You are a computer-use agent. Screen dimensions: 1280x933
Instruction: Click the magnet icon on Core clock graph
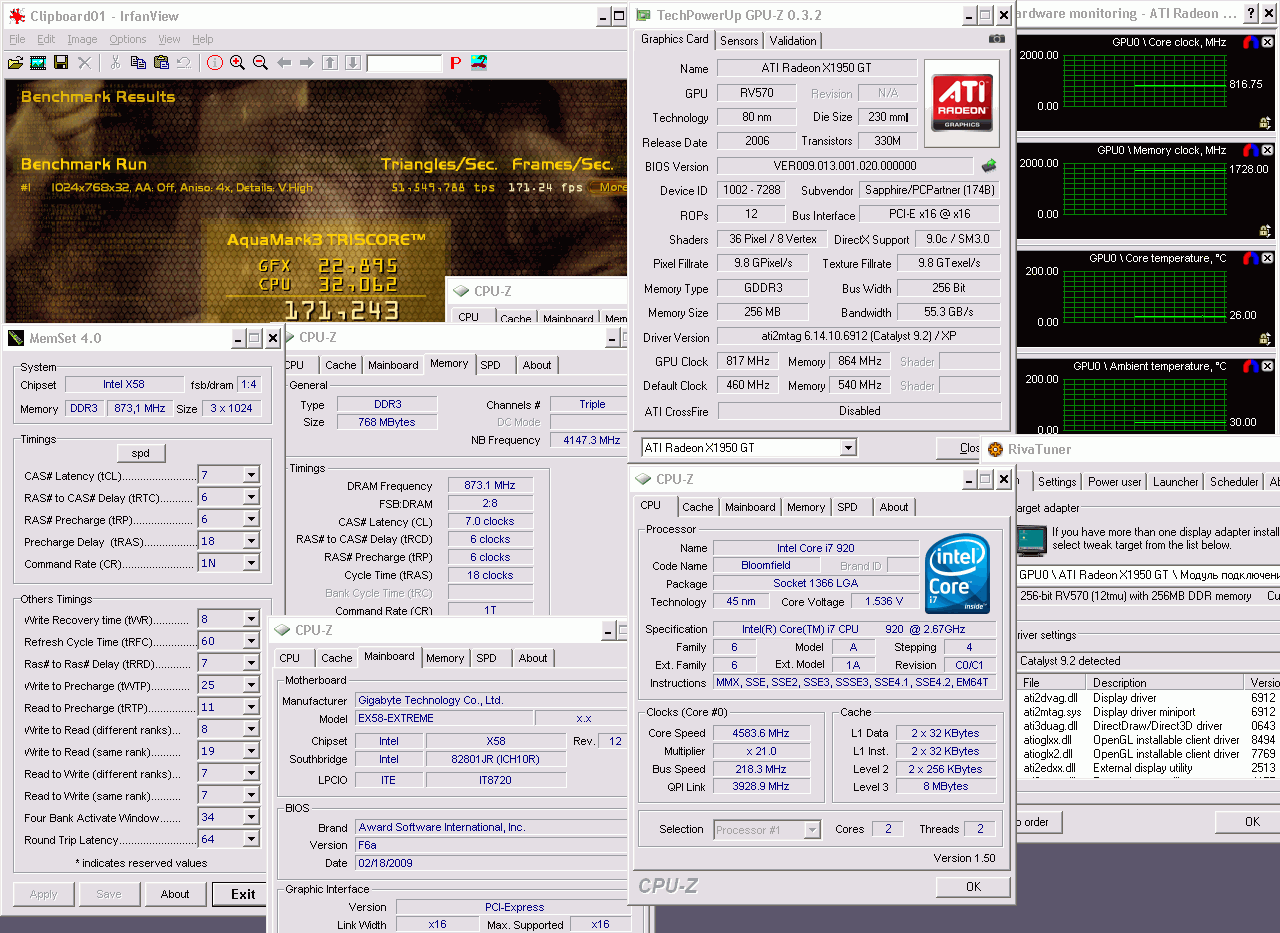tap(1249, 43)
